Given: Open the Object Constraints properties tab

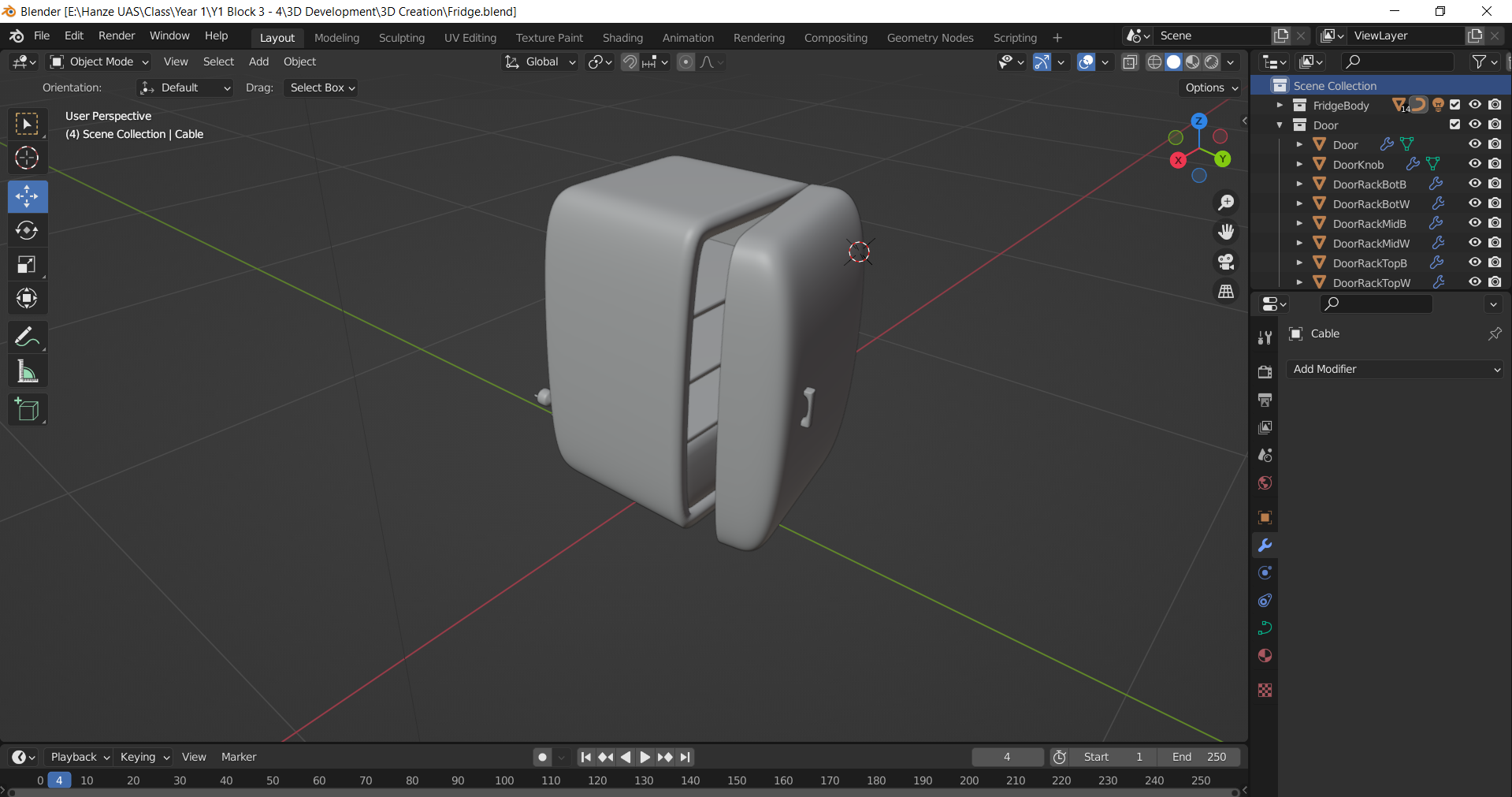Looking at the screenshot, I should 1265,600.
